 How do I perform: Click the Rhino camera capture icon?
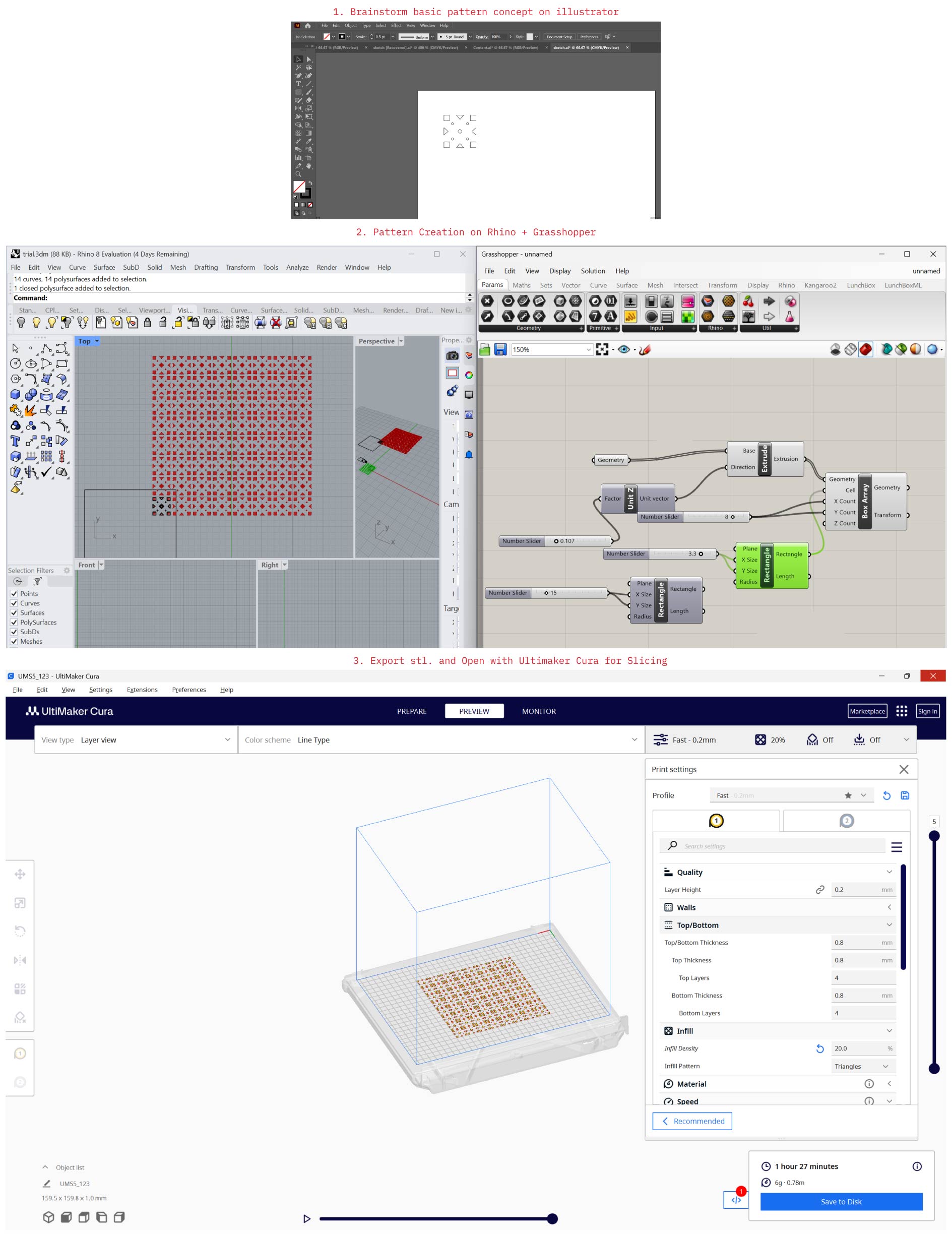(452, 355)
